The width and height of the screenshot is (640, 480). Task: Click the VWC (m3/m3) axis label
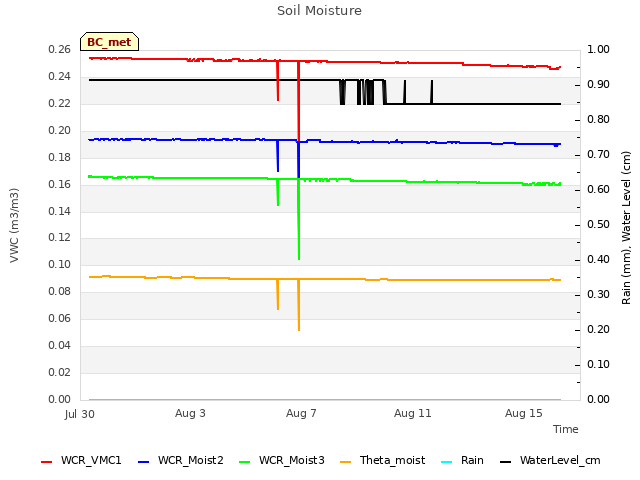[14, 225]
